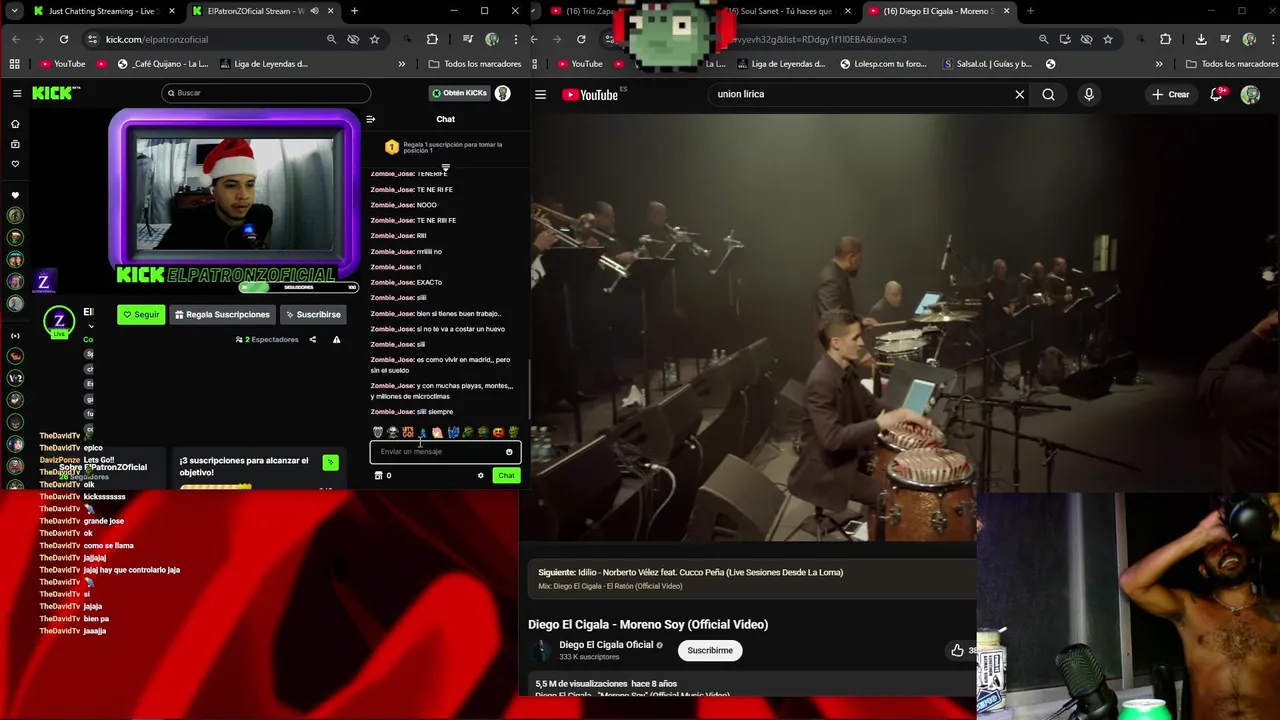The width and height of the screenshot is (1280, 720).
Task: Open YouTube account avatar
Action: (1250, 95)
